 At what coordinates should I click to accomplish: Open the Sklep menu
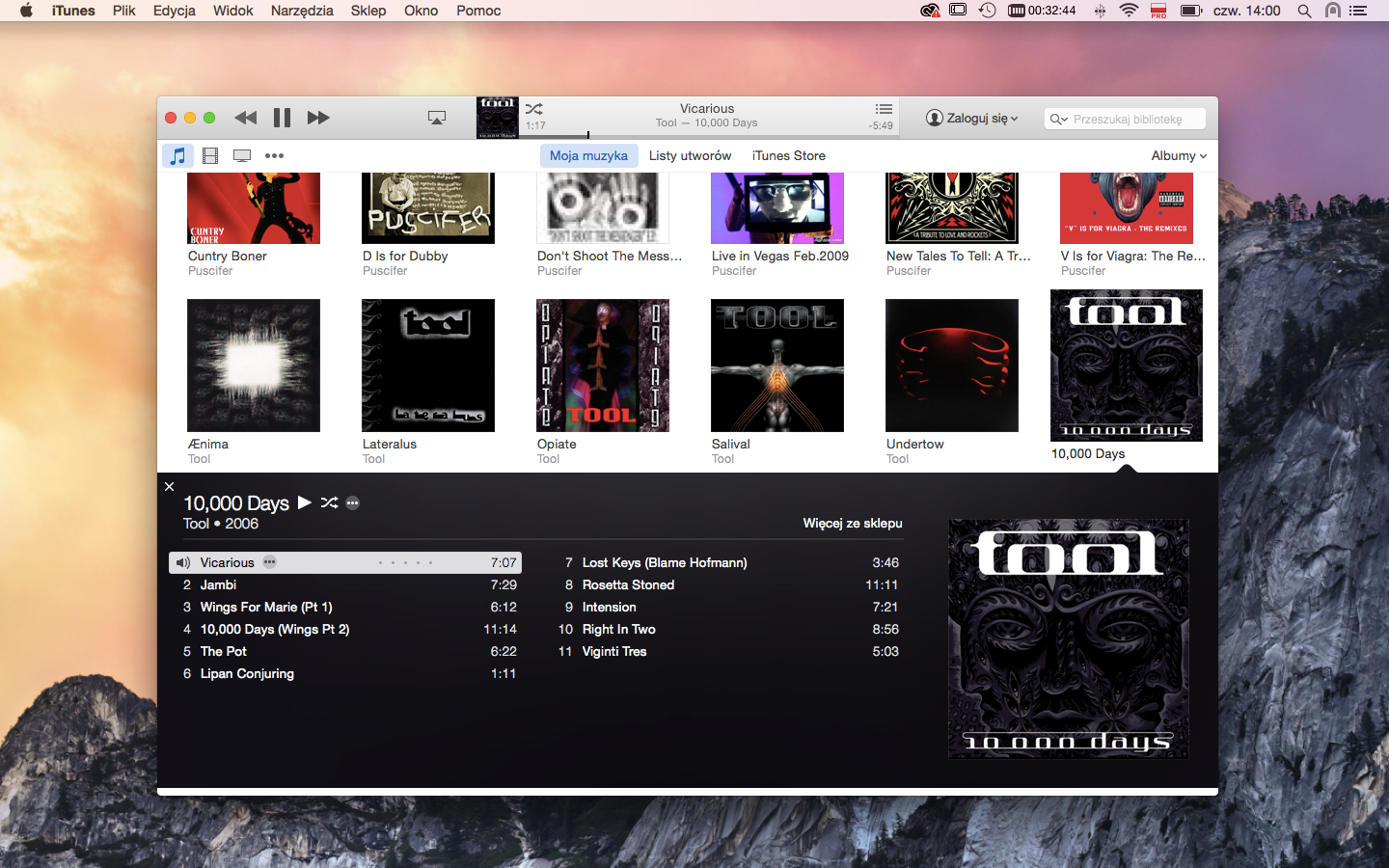368,11
